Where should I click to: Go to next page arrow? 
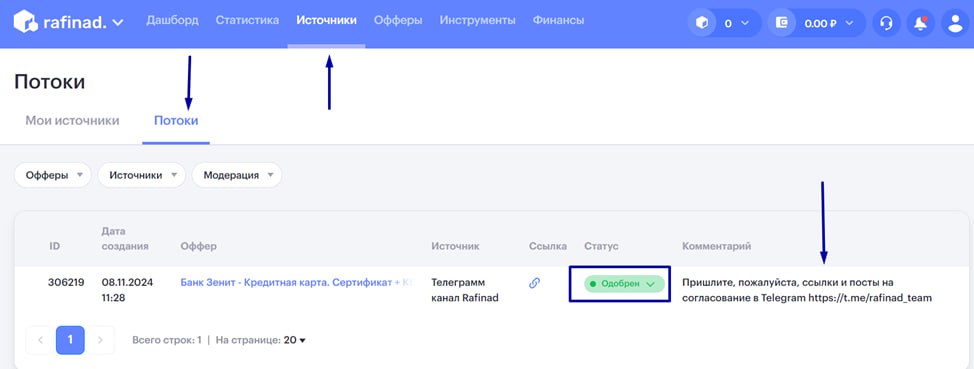click(x=101, y=340)
